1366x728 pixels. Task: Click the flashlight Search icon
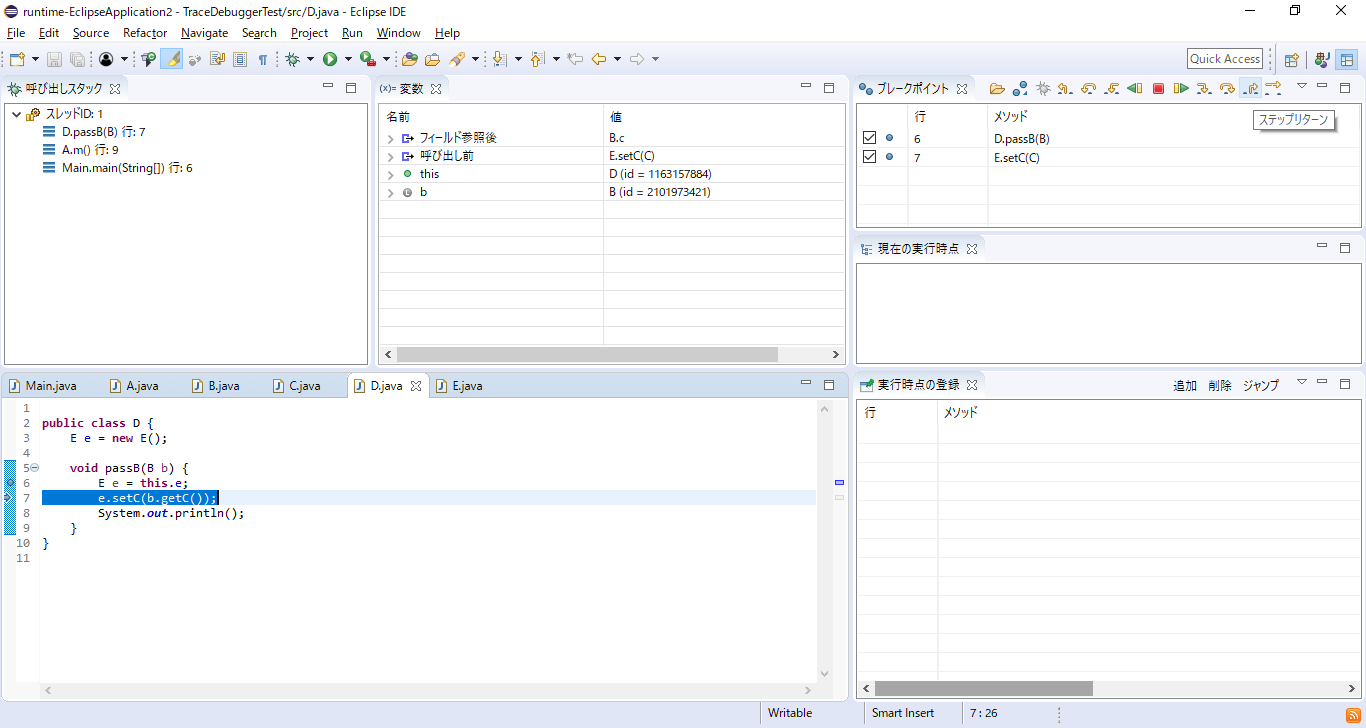[457, 60]
